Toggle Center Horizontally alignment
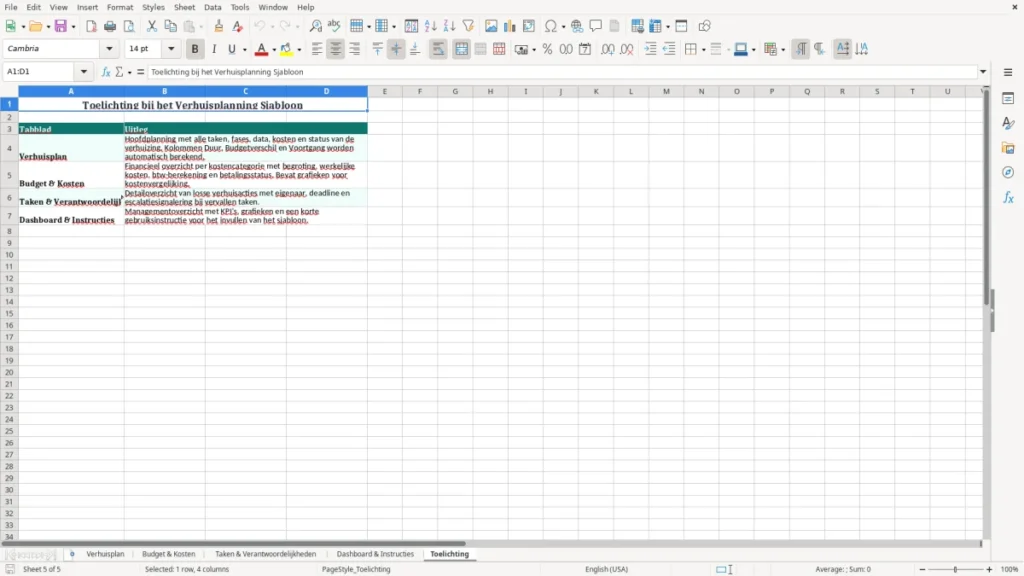Viewport: 1024px width, 576px height. tap(336, 49)
